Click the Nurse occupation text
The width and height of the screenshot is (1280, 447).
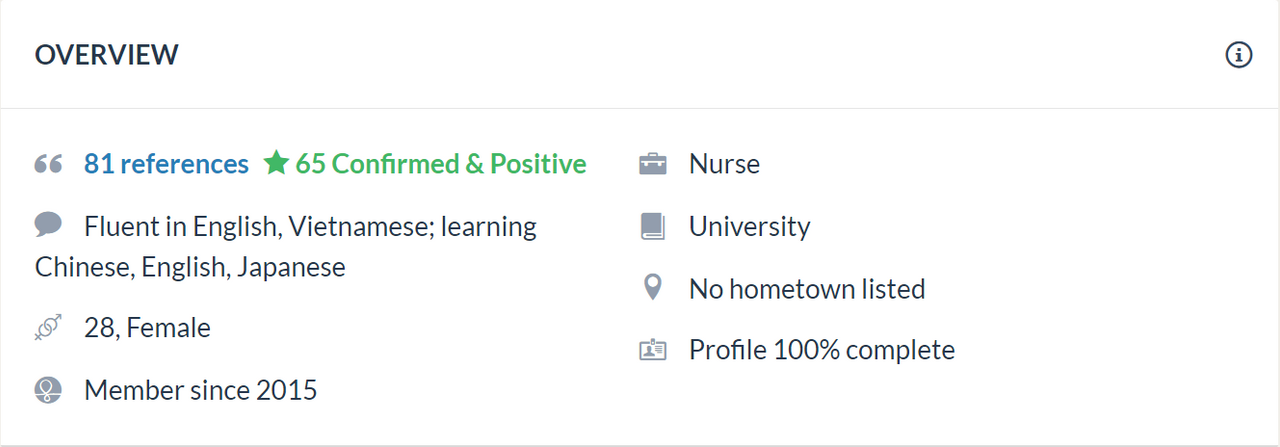tap(724, 164)
